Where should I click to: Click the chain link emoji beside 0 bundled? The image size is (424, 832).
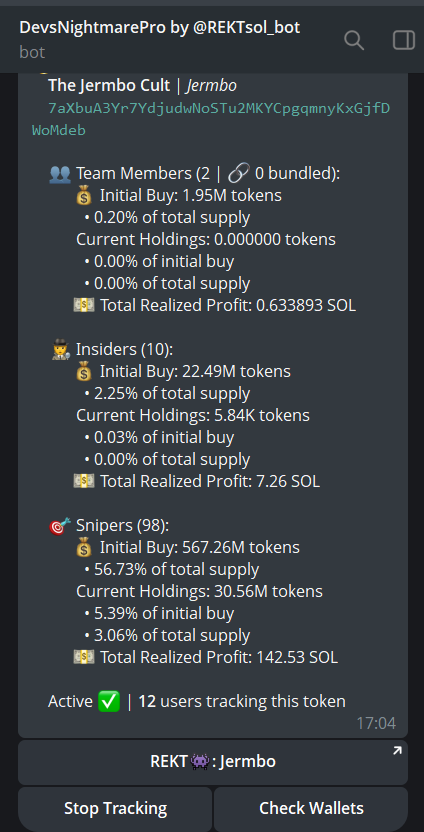click(x=239, y=174)
